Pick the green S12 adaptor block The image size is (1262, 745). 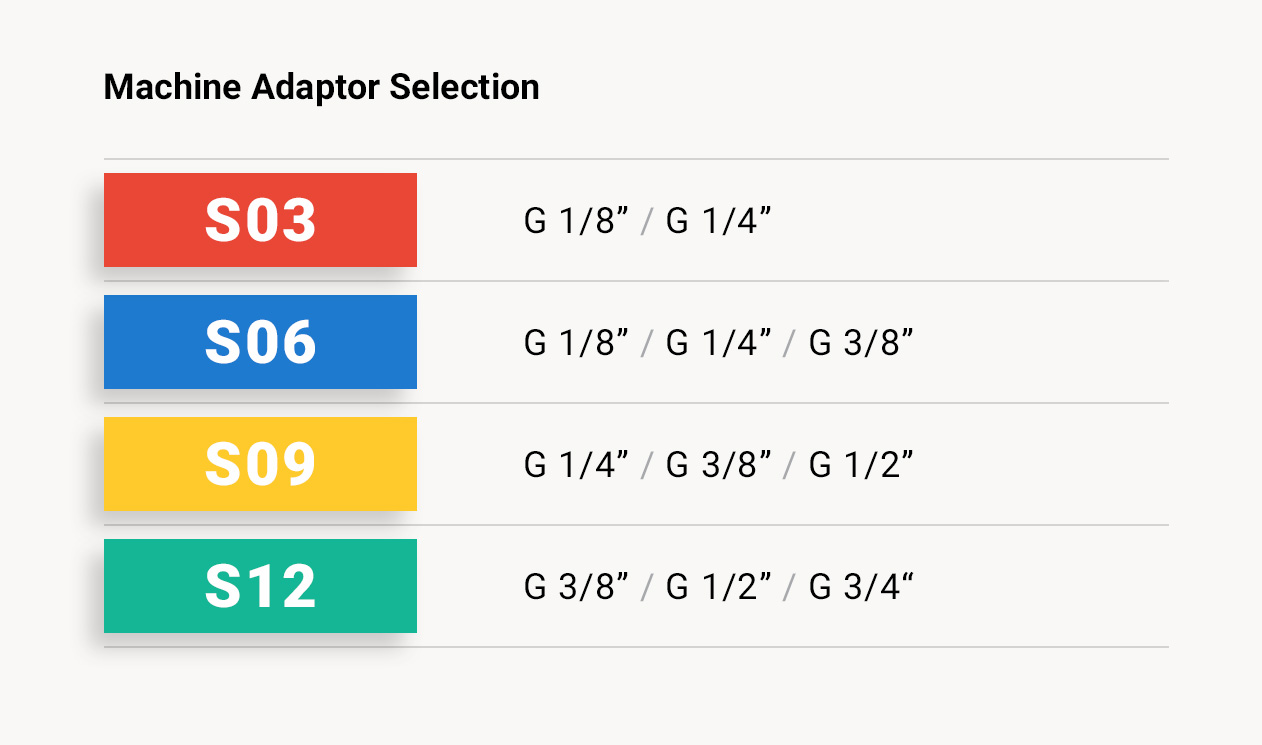coord(260,586)
